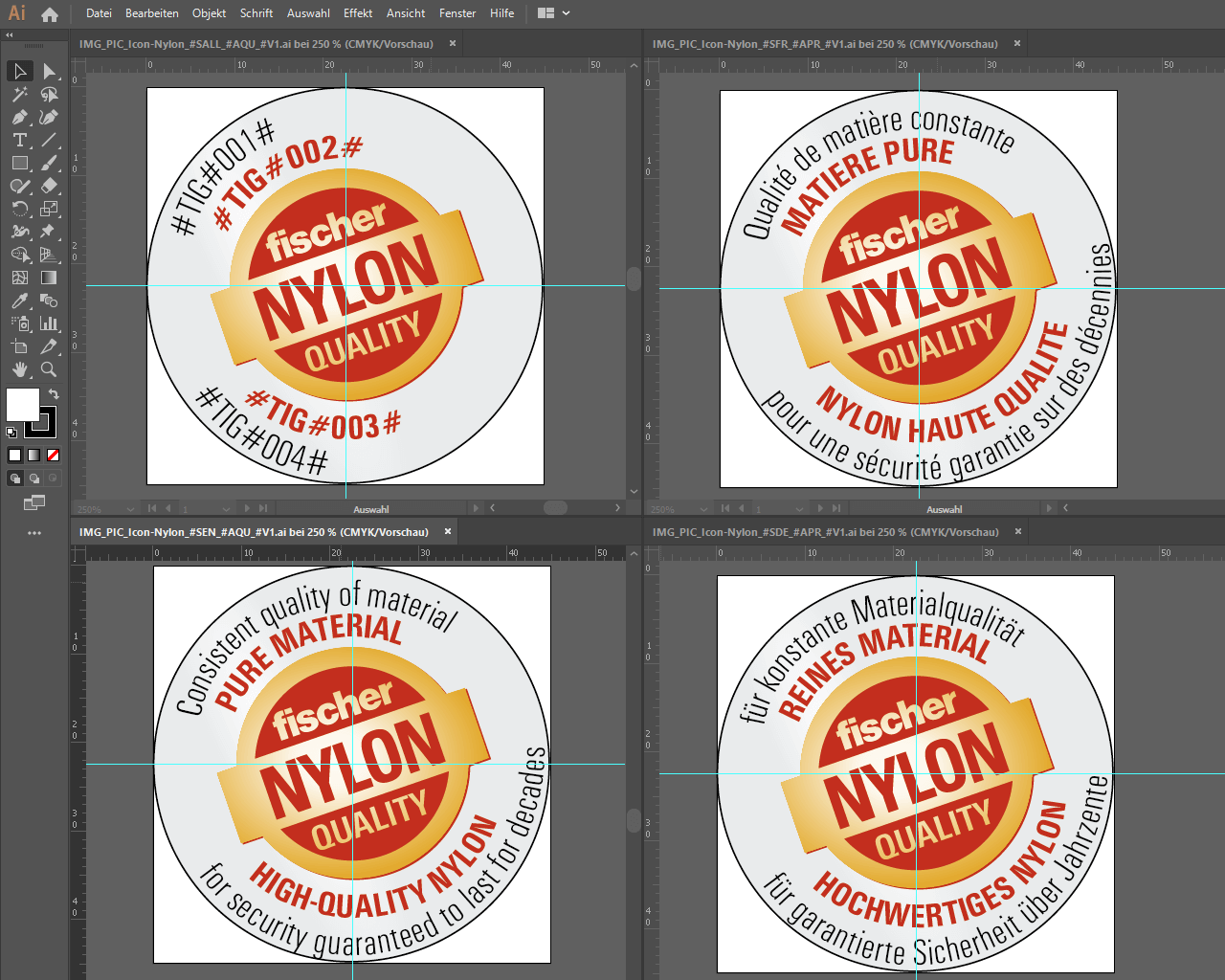Select the Curvature tool
This screenshot has width=1225, height=980.
[49, 117]
